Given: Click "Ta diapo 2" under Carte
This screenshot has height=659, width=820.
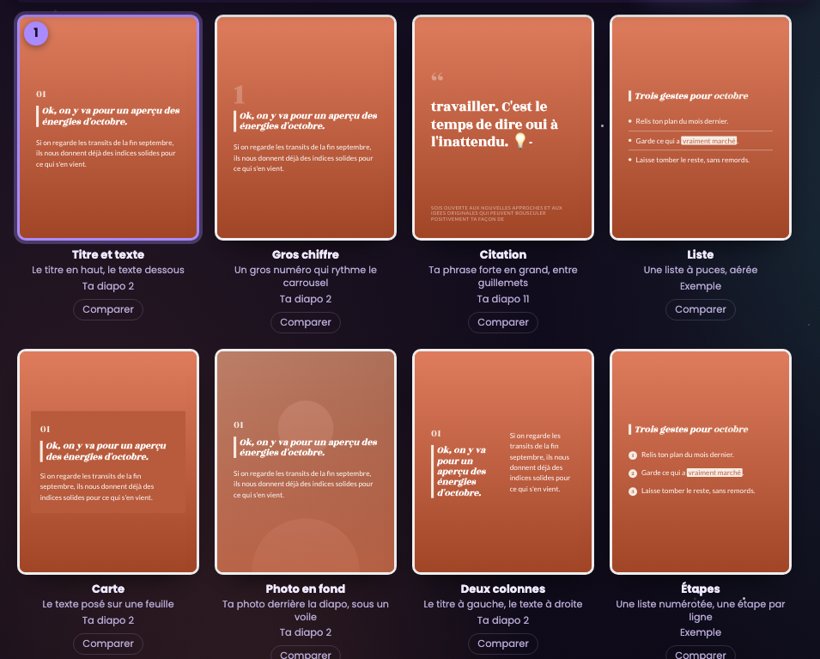Looking at the screenshot, I should coord(108,620).
